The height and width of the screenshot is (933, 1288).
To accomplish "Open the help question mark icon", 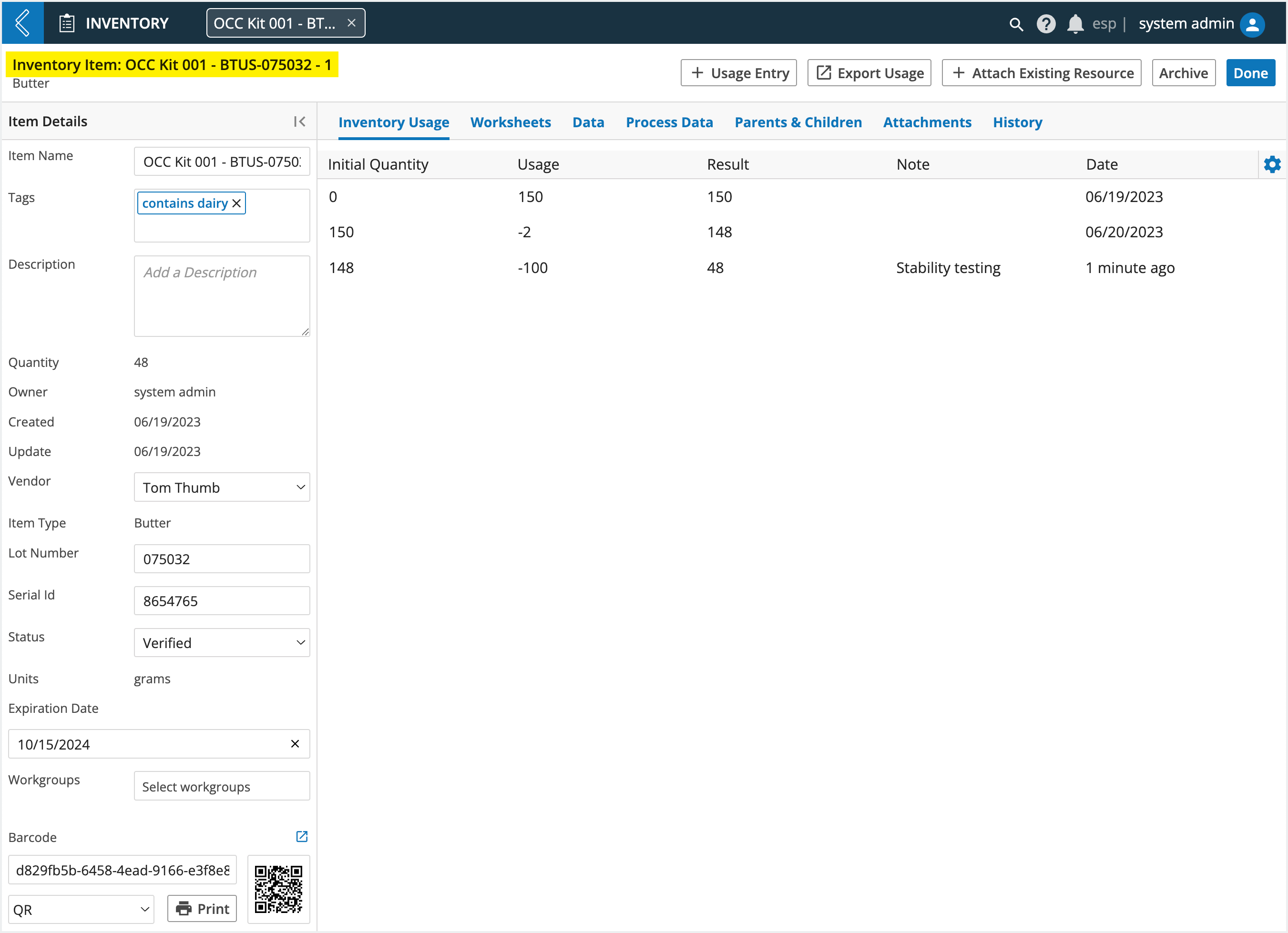I will pos(1046,24).
